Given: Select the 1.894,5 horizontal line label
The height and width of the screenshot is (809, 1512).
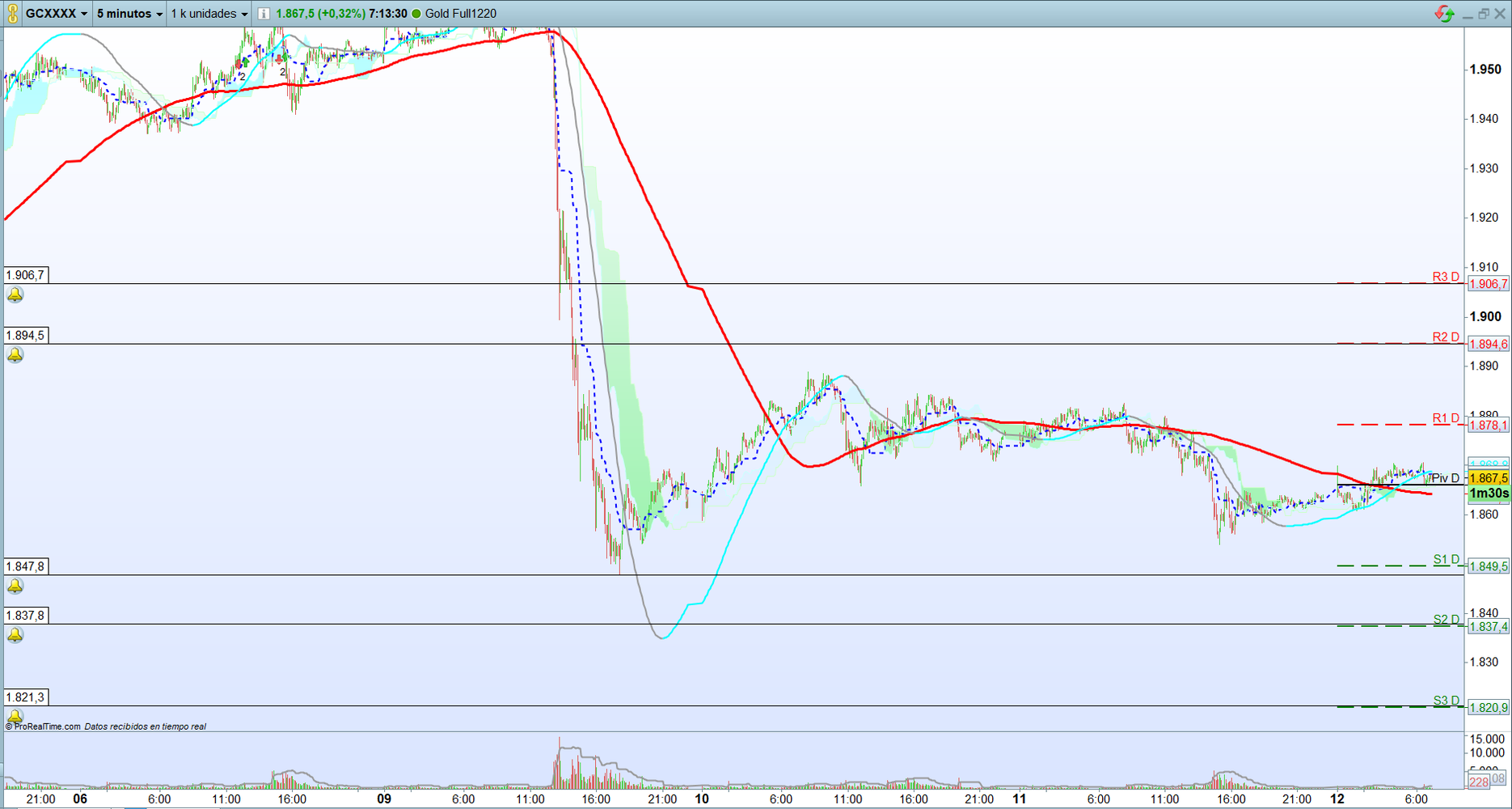Looking at the screenshot, I should click(26, 336).
